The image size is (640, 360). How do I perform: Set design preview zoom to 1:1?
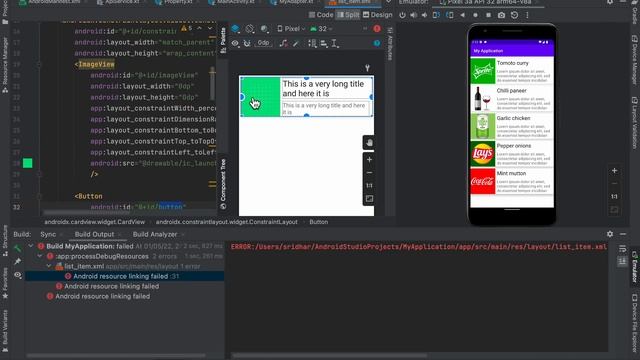point(369,186)
